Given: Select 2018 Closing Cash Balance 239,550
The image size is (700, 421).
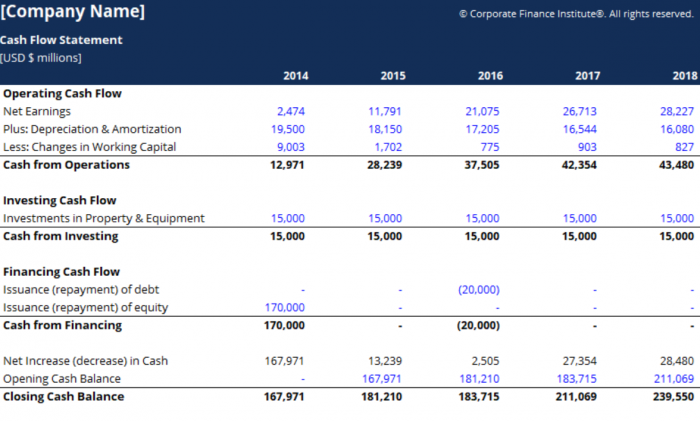Looking at the screenshot, I should [672, 396].
